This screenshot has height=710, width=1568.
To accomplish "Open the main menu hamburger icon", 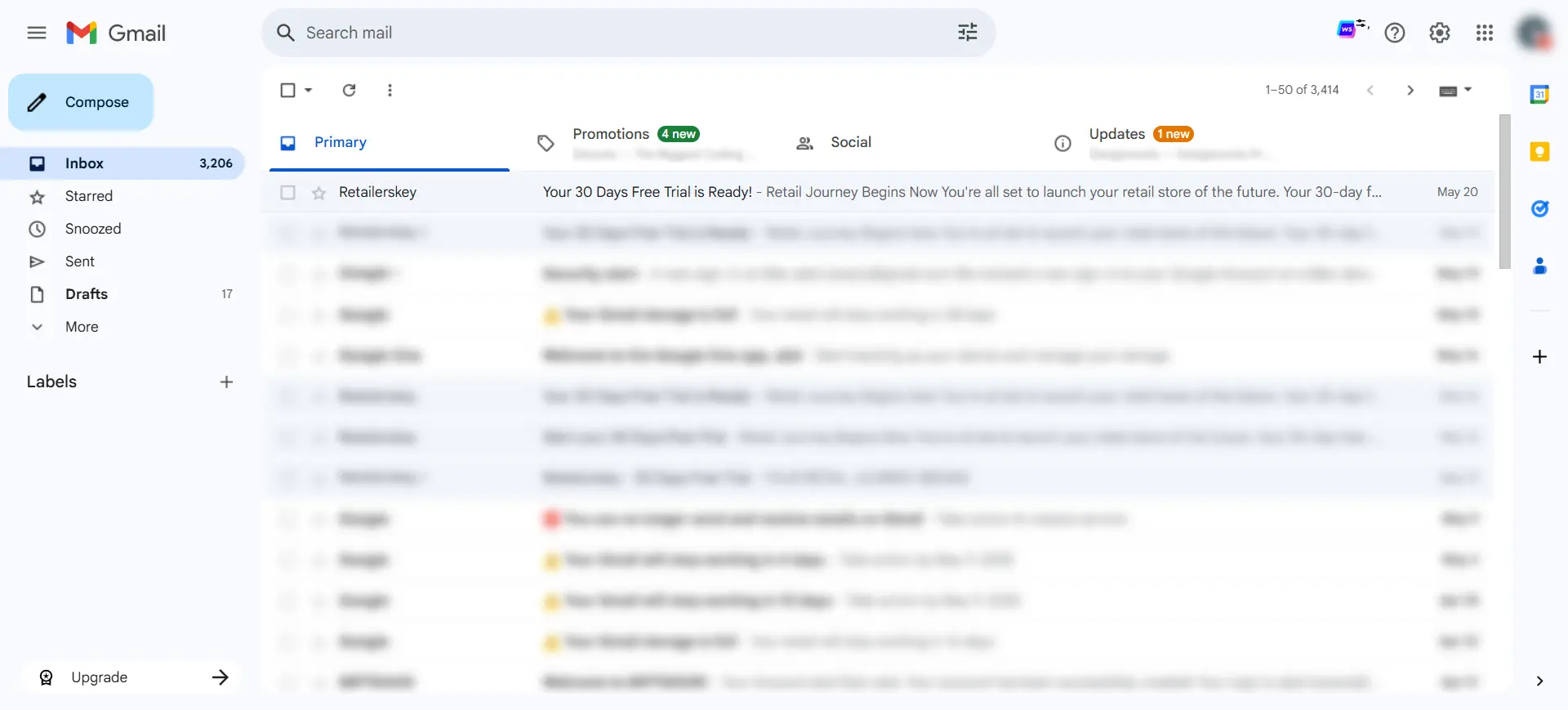I will 37,33.
